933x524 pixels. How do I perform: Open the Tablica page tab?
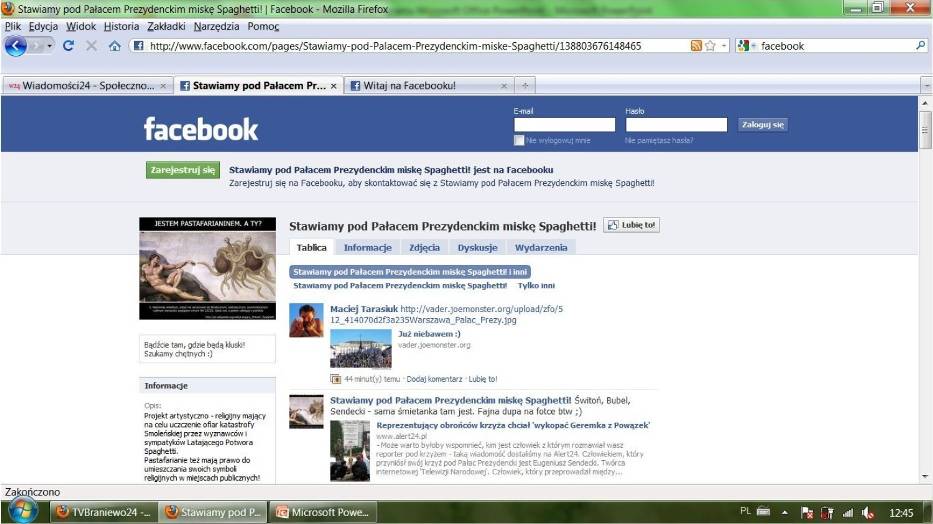click(311, 247)
